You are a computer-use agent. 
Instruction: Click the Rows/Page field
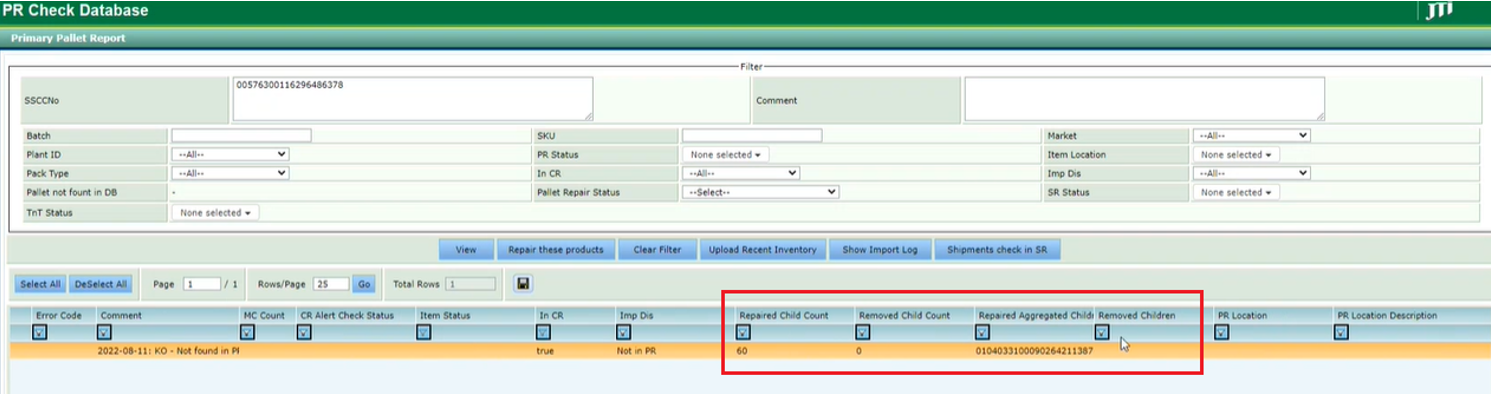(x=330, y=284)
